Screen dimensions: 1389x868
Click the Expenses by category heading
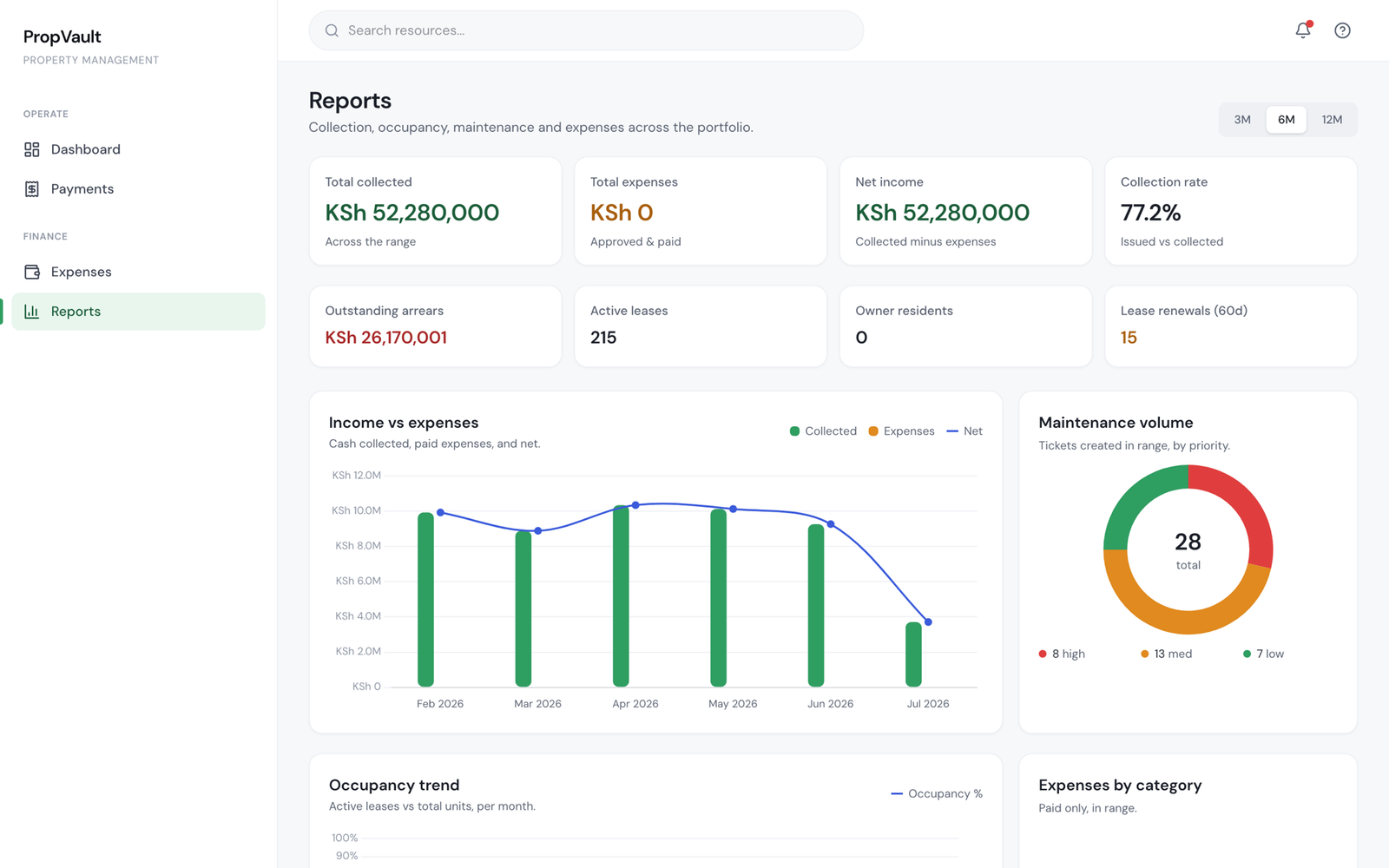(x=1120, y=785)
